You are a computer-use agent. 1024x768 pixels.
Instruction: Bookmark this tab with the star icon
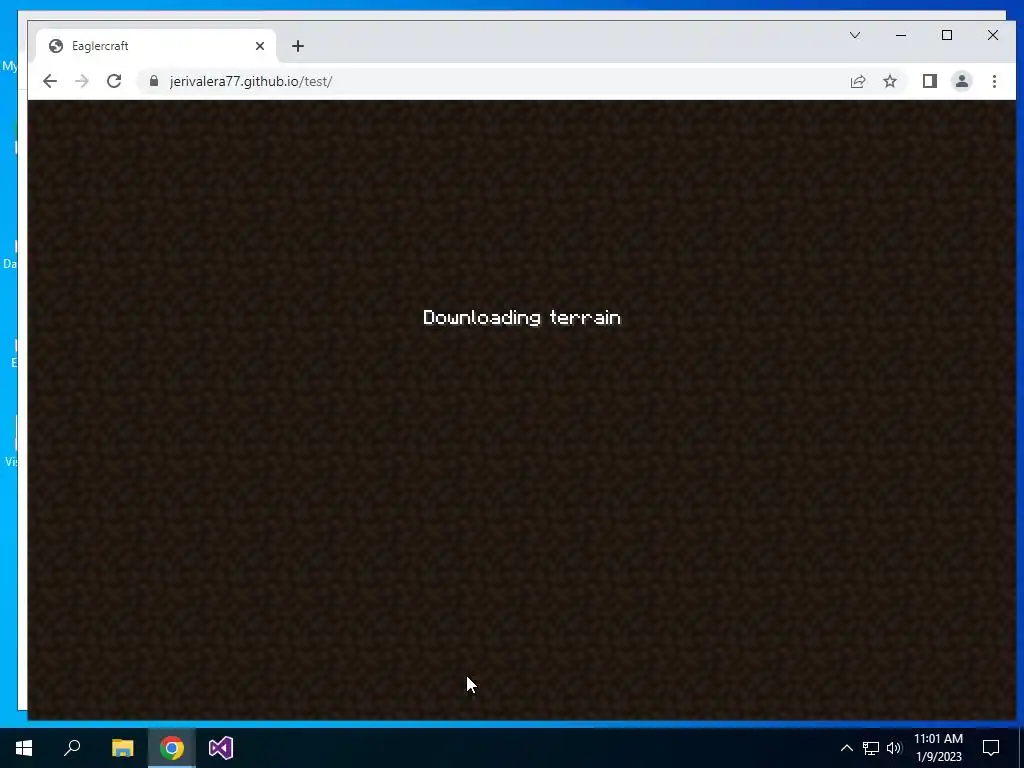pyautogui.click(x=889, y=81)
